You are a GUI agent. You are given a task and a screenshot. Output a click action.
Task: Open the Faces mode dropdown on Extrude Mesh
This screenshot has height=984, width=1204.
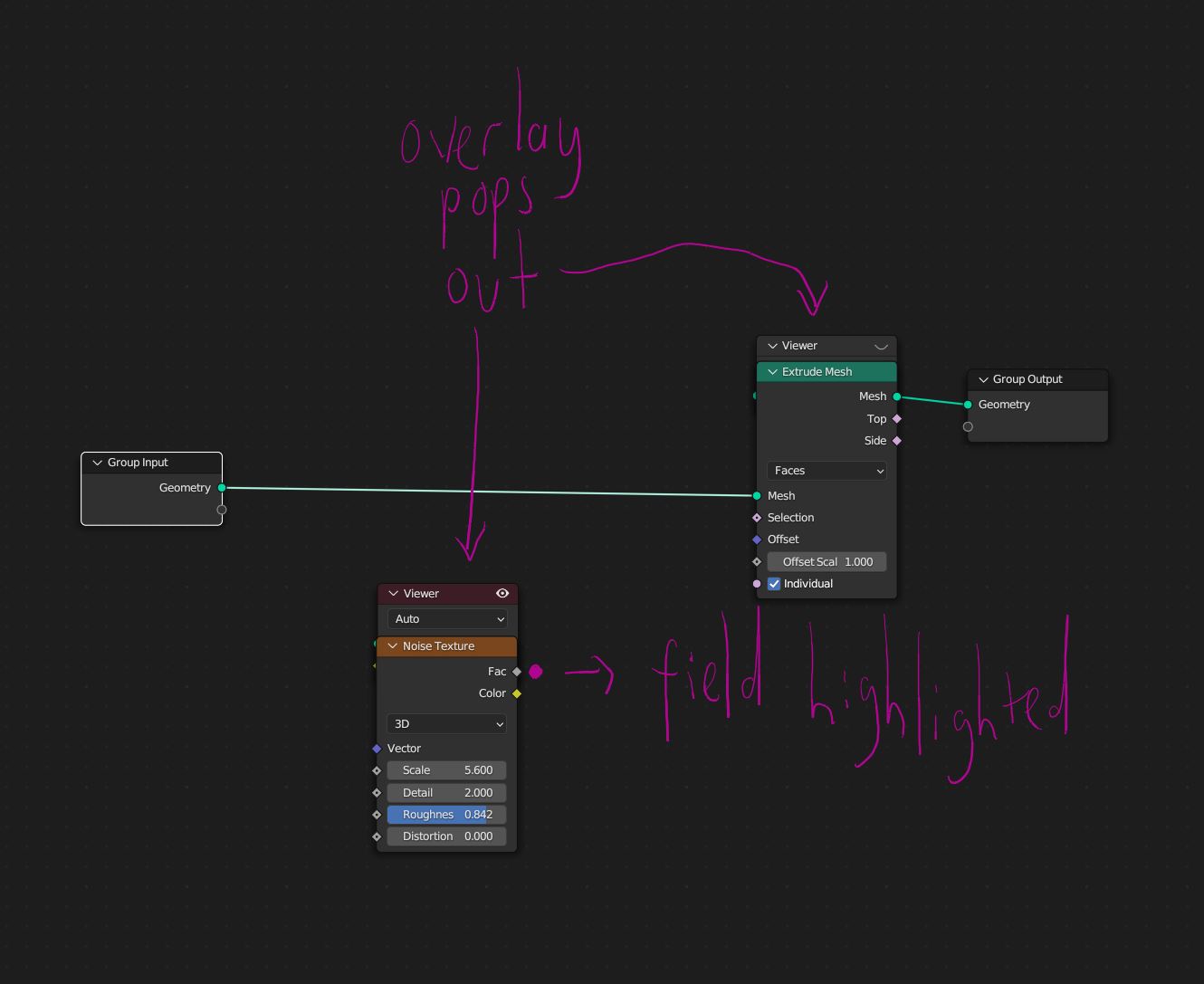tap(827, 471)
